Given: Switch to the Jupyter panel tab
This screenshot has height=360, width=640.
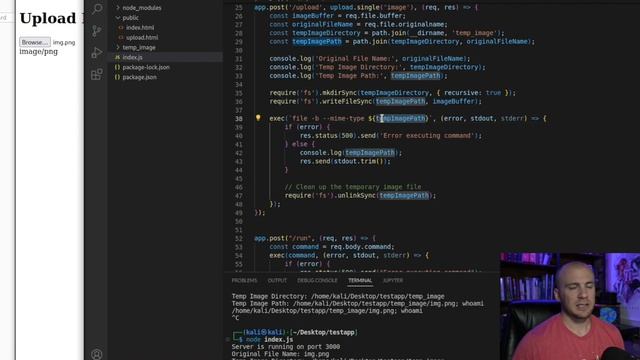Looking at the screenshot, I should point(393,280).
